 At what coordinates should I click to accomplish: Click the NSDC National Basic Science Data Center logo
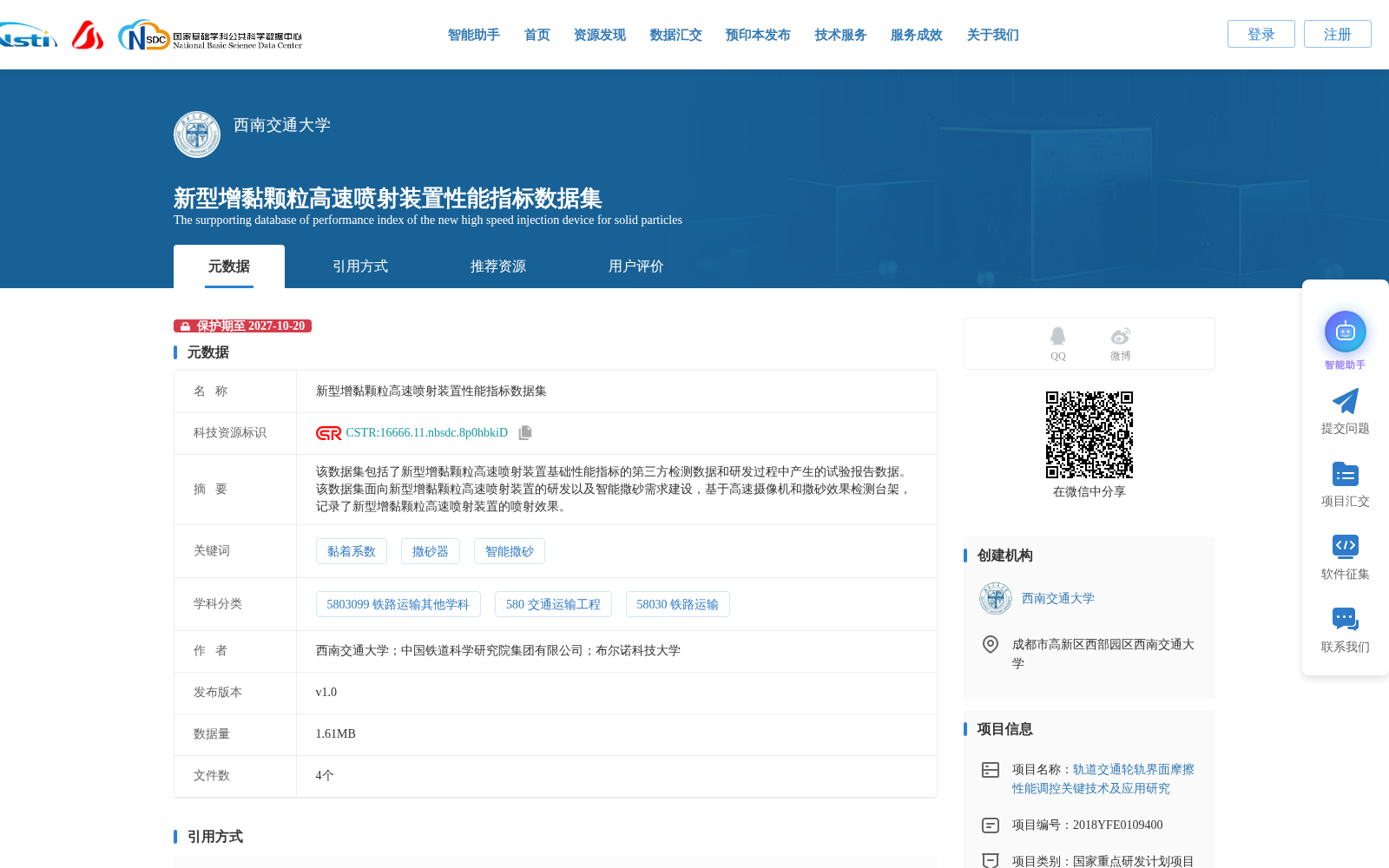pos(210,36)
